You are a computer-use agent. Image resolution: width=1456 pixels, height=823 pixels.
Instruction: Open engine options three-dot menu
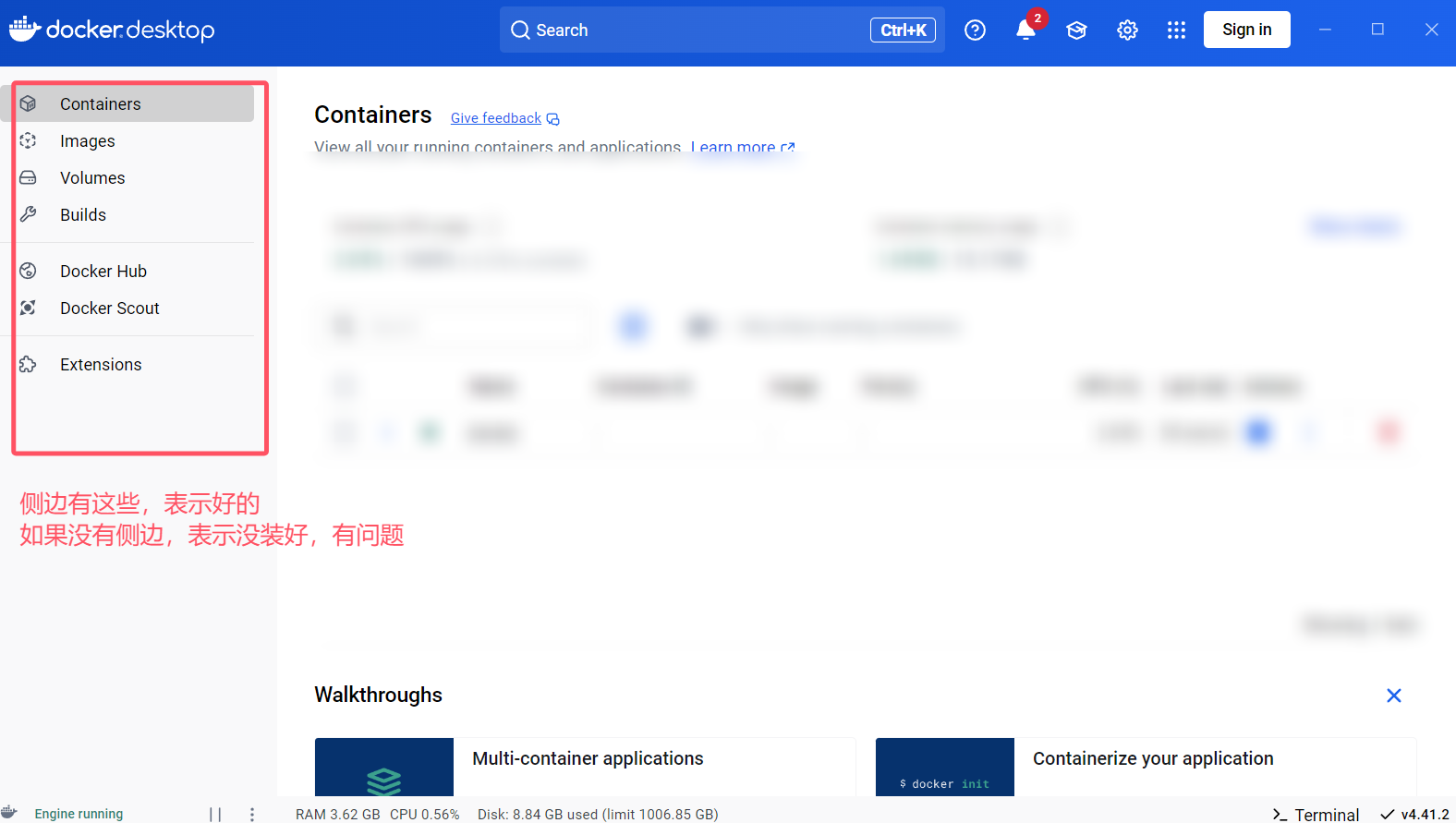pyautogui.click(x=252, y=814)
